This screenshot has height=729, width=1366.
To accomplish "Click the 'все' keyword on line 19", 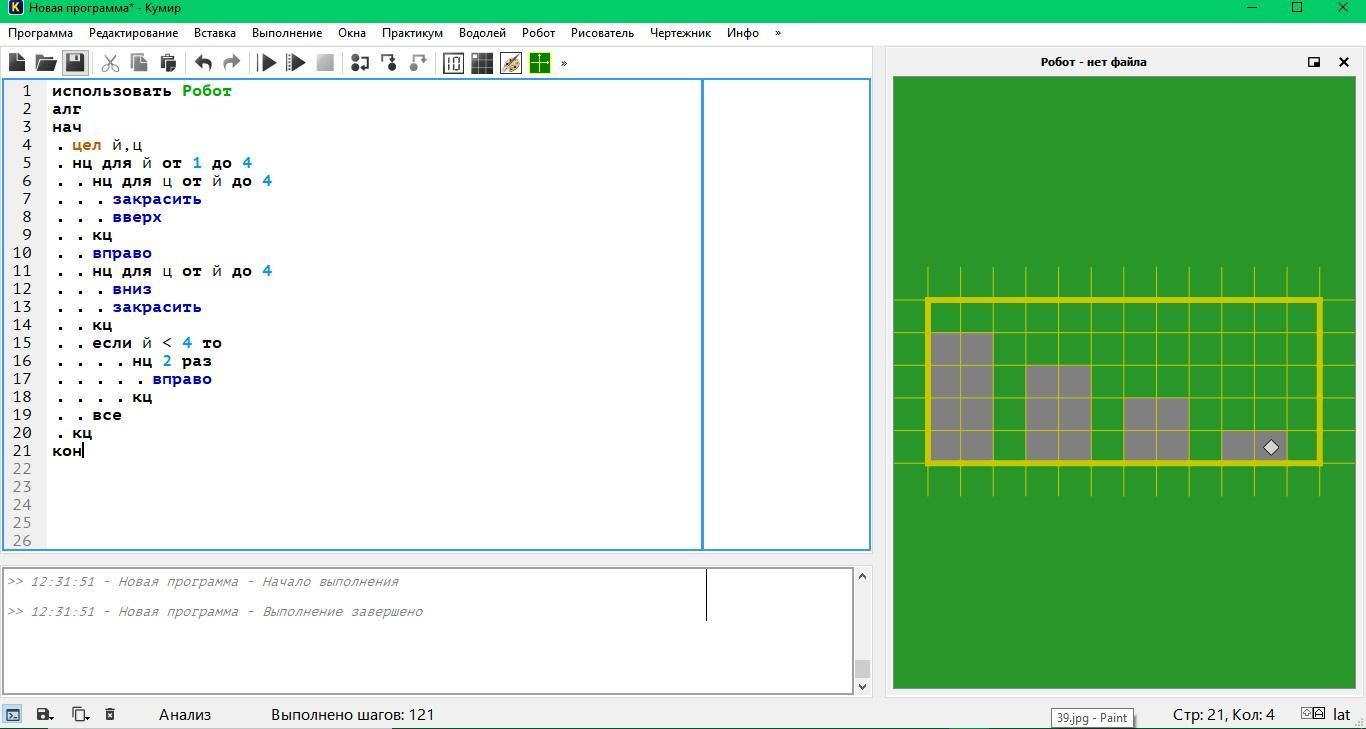I will pos(107,415).
